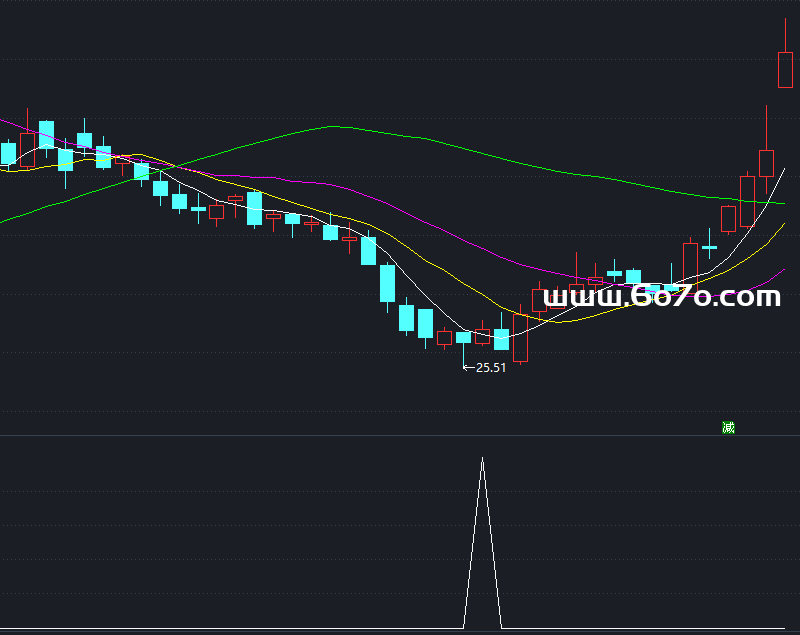Image resolution: width=800 pixels, height=635 pixels.
Task: Click the green 减 signal marker
Action: click(x=728, y=427)
